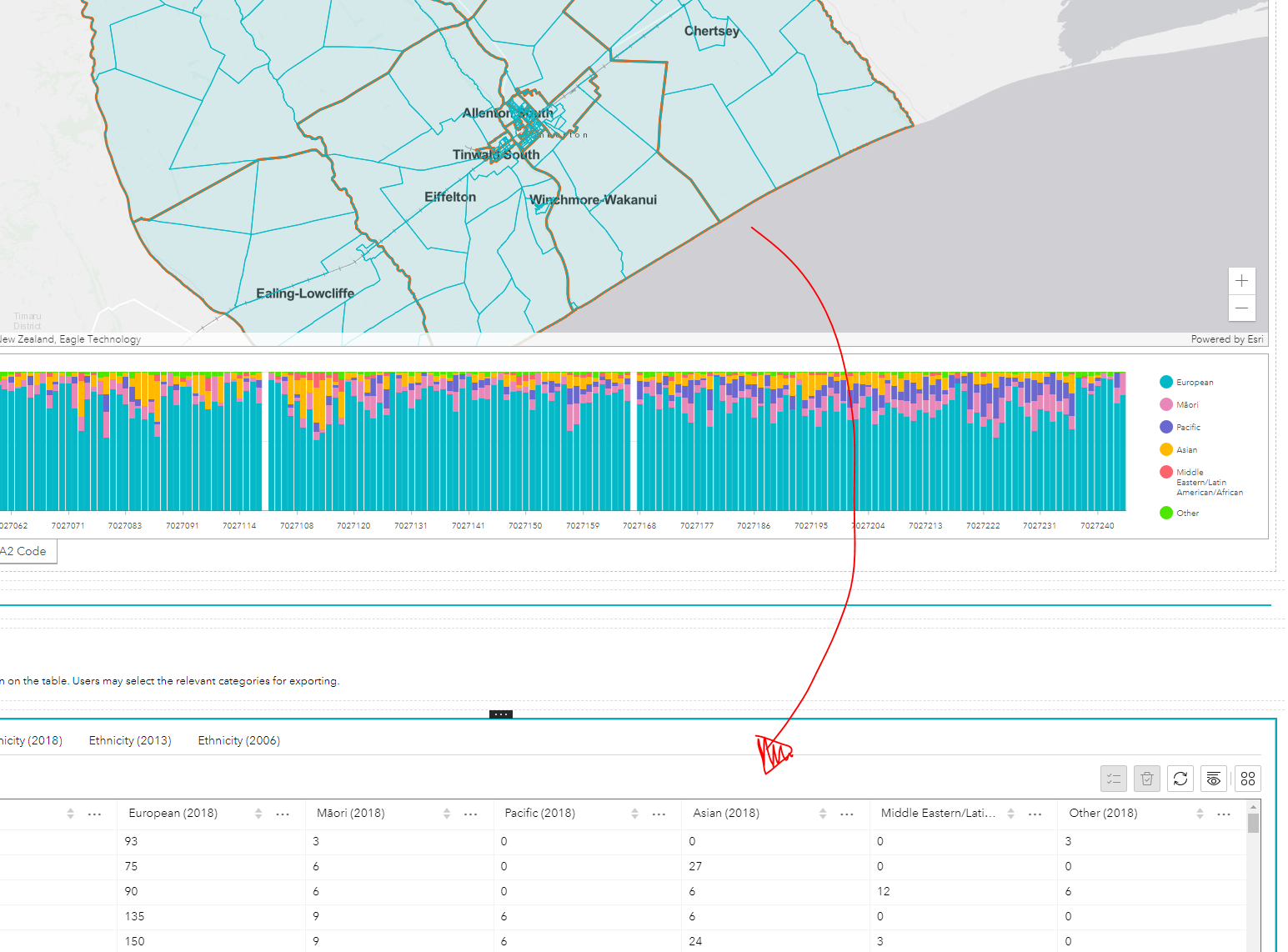This screenshot has width=1288, height=952.
Task: Open the Other (2018) column options menu
Action: [x=1224, y=814]
